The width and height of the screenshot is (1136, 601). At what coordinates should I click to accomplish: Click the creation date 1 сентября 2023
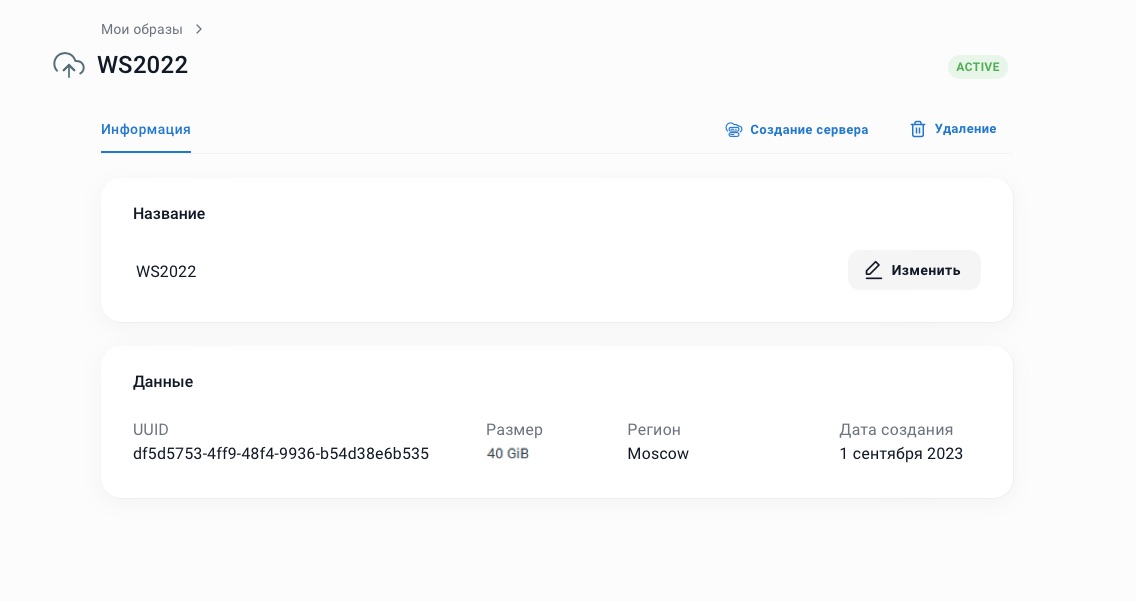click(x=901, y=453)
